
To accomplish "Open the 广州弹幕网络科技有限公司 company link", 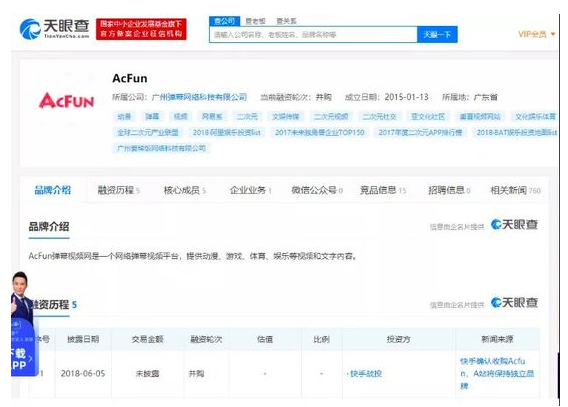I will tap(199, 97).
